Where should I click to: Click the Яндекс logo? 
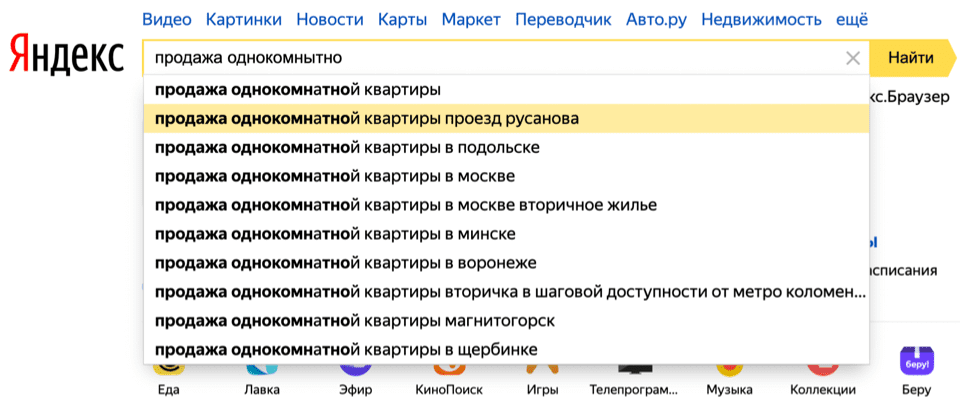coord(67,55)
